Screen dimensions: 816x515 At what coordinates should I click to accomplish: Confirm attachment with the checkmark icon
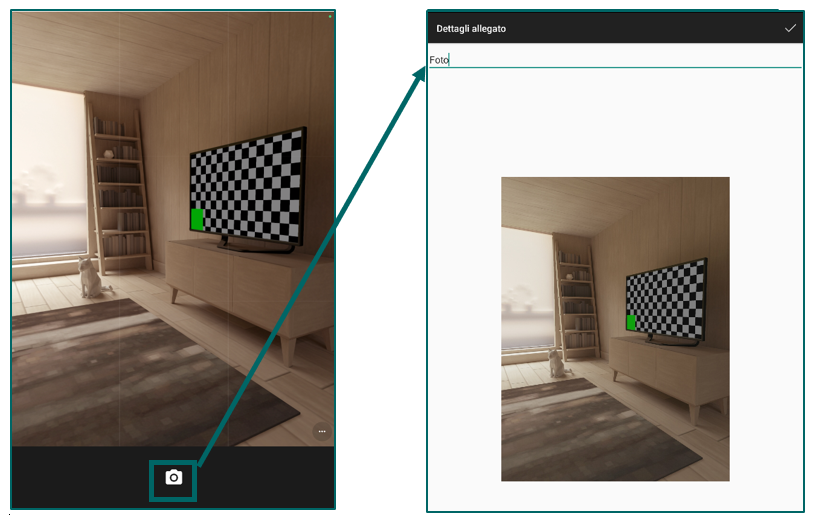tap(790, 28)
